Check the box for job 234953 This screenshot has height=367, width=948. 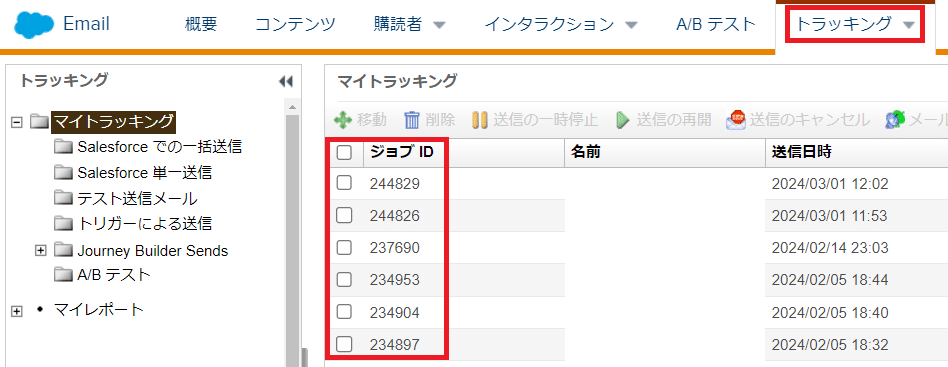(x=344, y=279)
